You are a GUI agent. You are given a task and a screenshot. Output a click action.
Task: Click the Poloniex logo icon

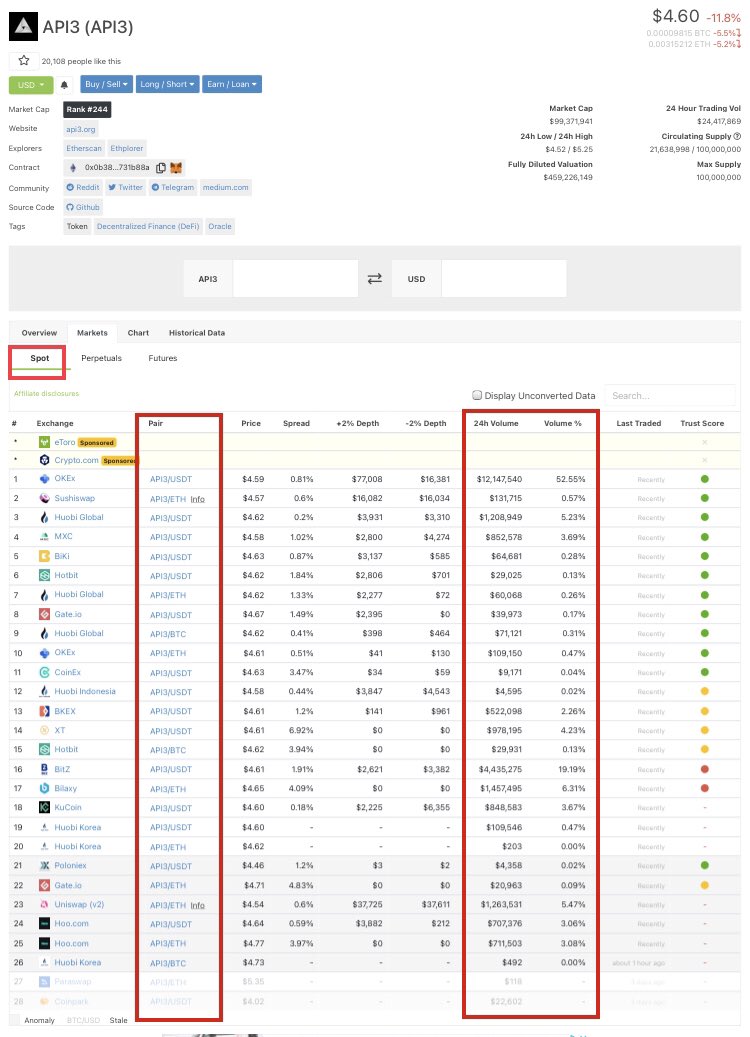coord(44,865)
